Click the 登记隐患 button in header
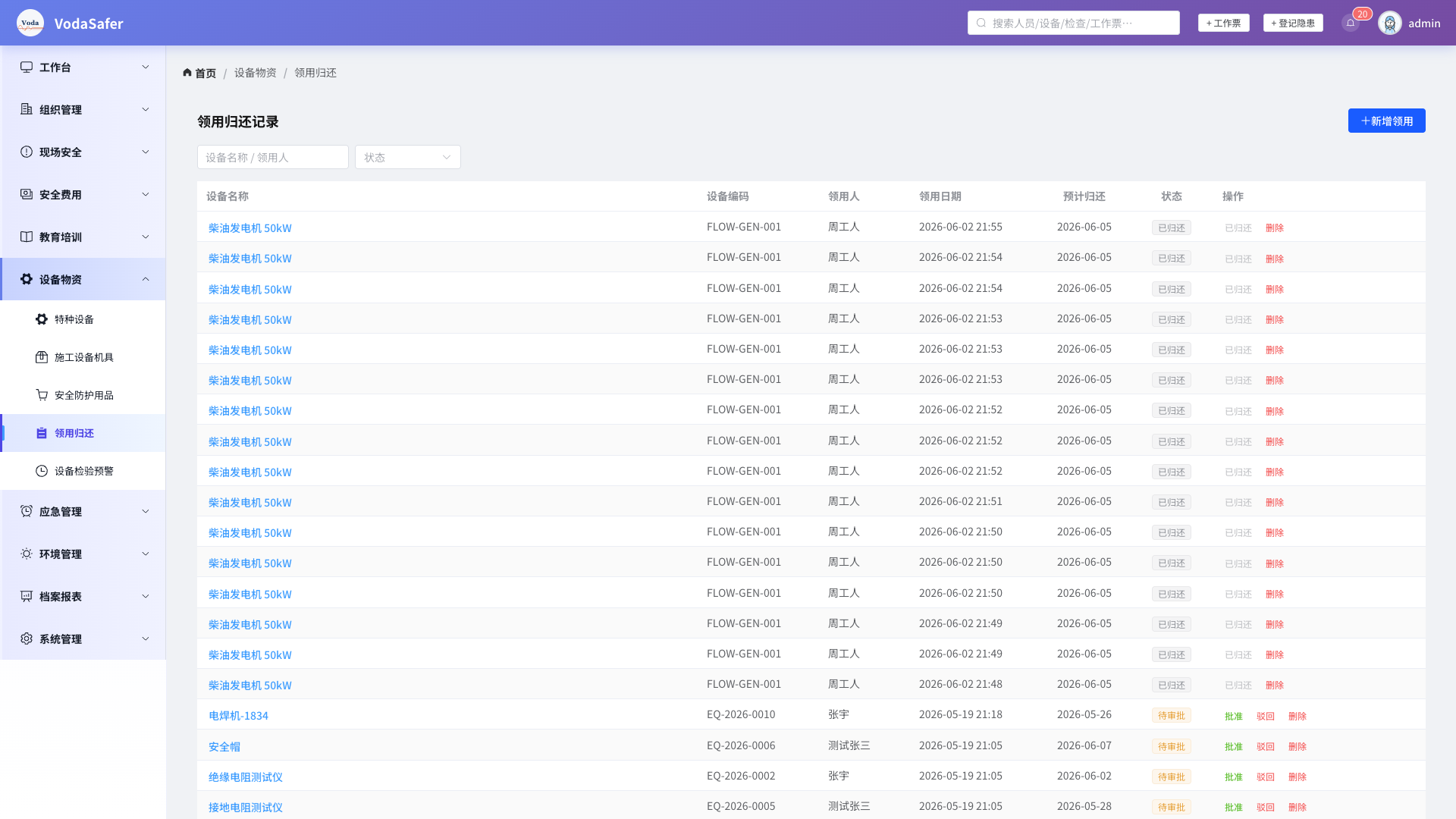This screenshot has height=819, width=1456. point(1293,23)
